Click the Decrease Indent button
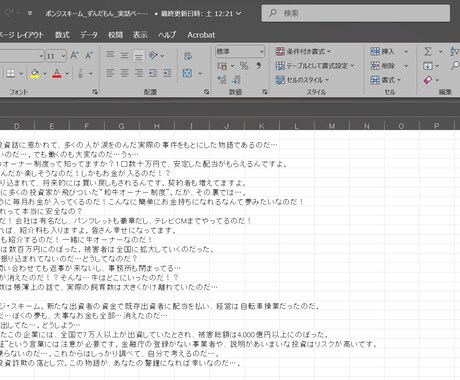This screenshot has height=380, width=460. 153,73
